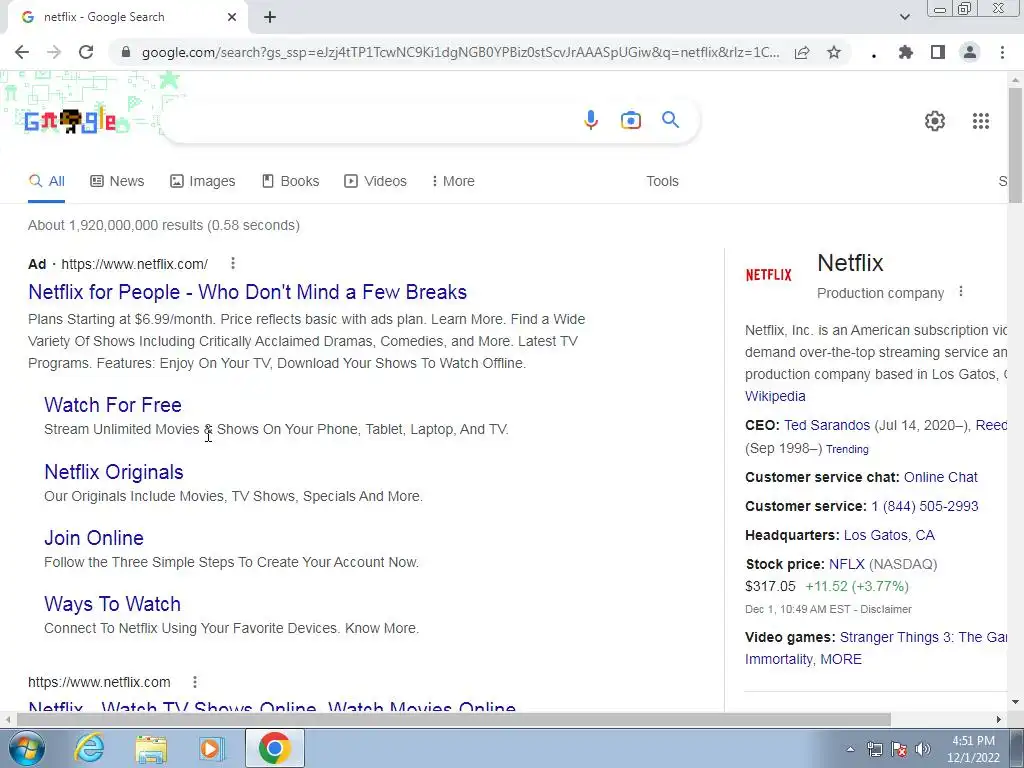Open the Windows Start button
This screenshot has width=1024, height=768.
point(25,748)
